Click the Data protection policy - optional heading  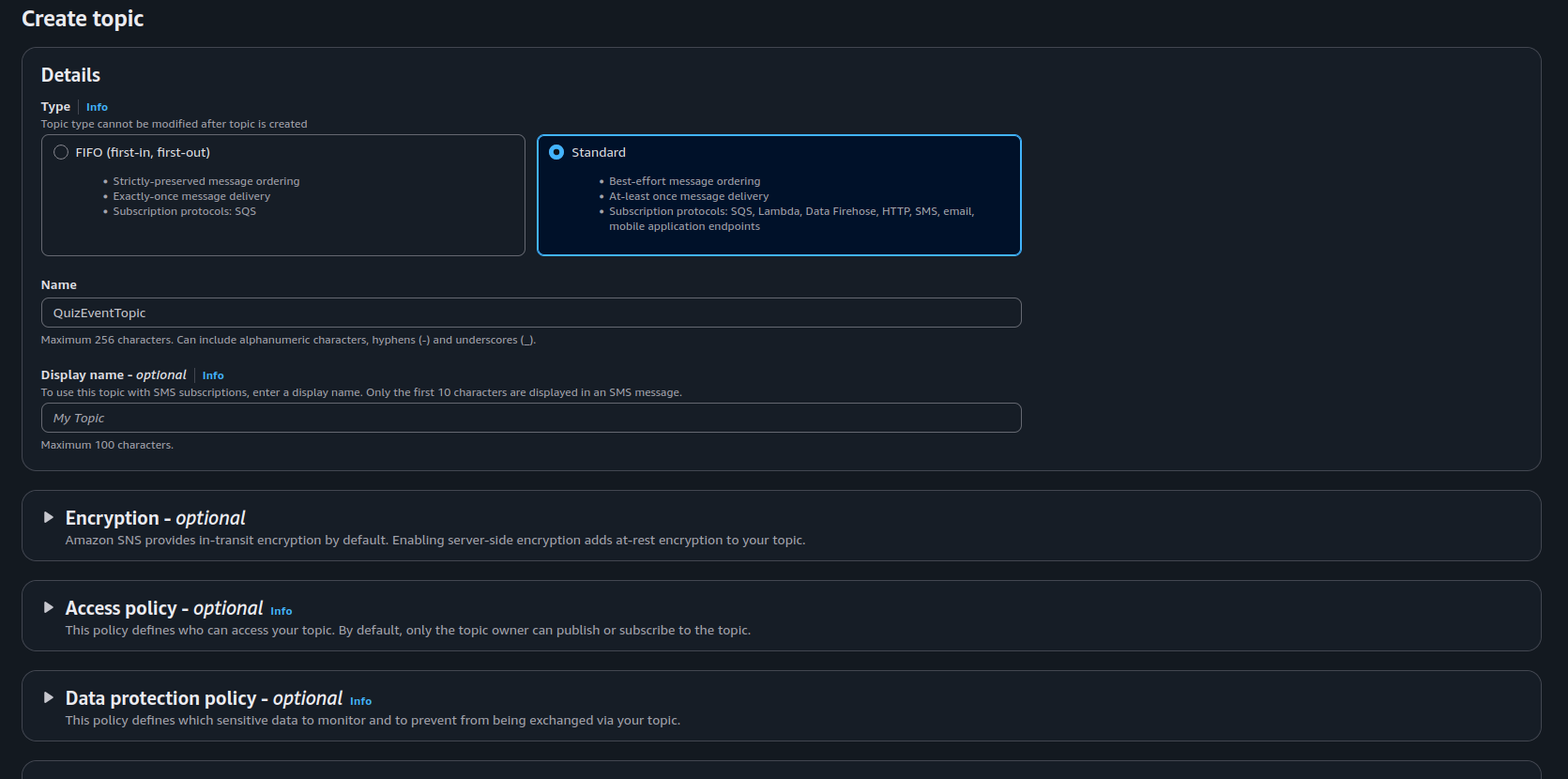(204, 698)
